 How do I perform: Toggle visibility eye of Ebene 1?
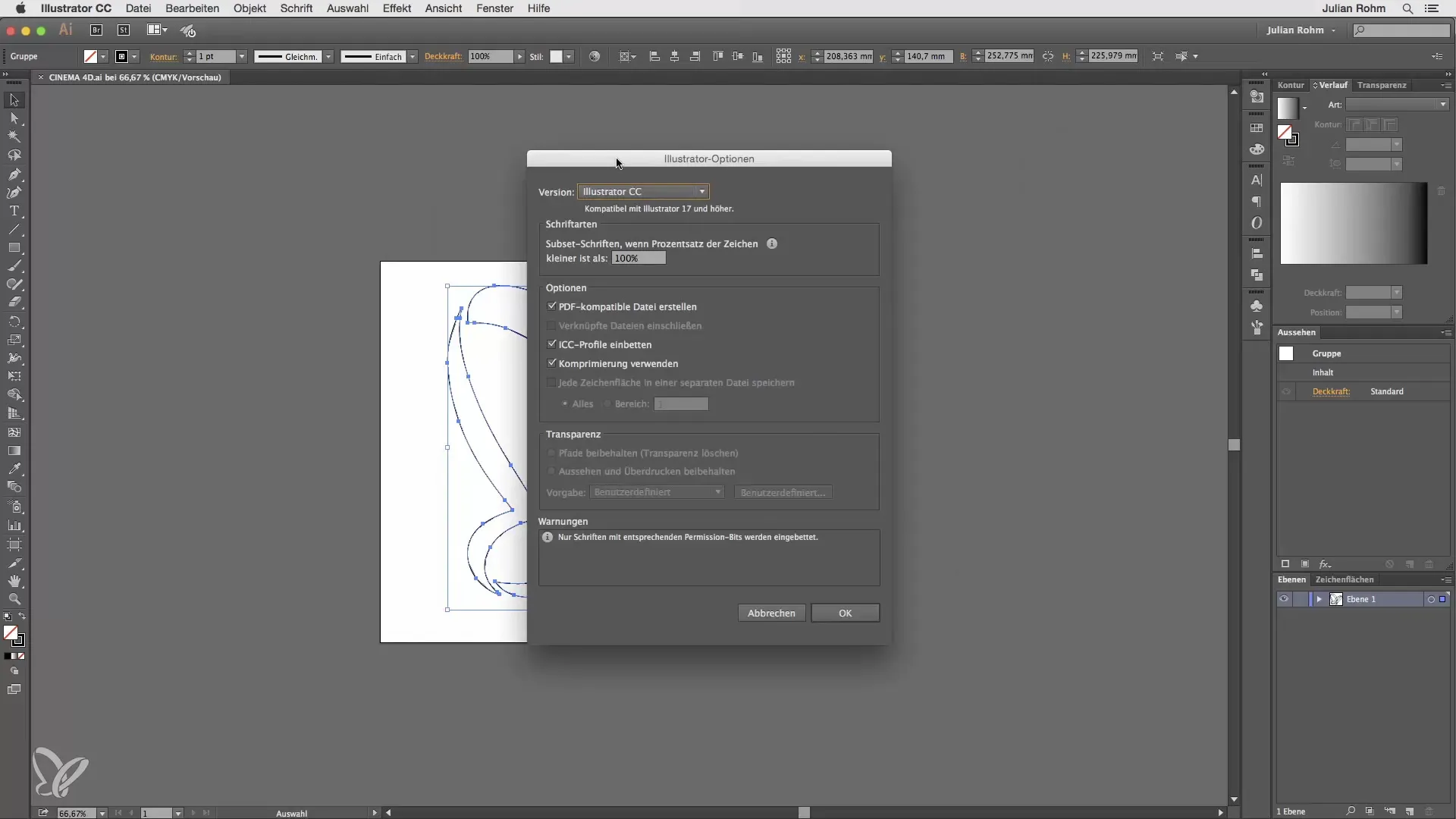(1284, 599)
